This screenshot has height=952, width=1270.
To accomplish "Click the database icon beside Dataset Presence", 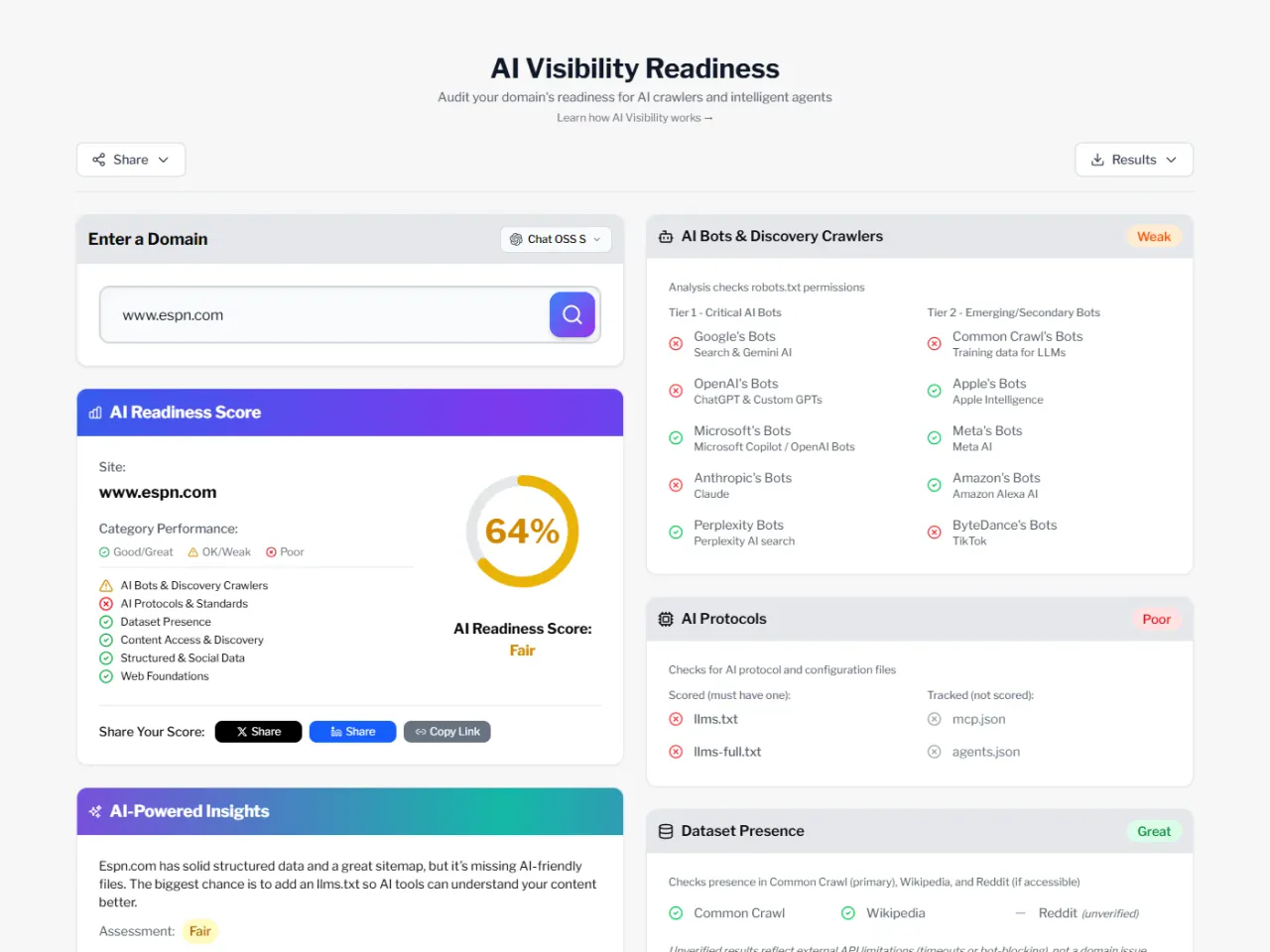I will [x=666, y=831].
